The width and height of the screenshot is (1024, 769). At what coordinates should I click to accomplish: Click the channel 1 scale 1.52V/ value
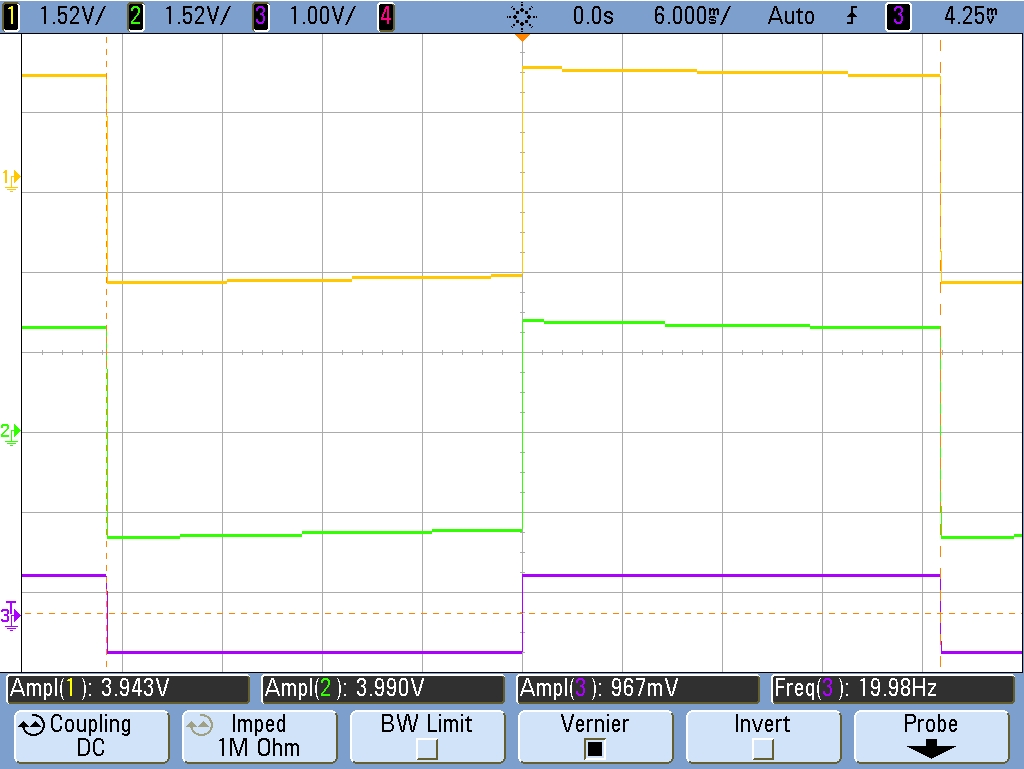pos(72,16)
